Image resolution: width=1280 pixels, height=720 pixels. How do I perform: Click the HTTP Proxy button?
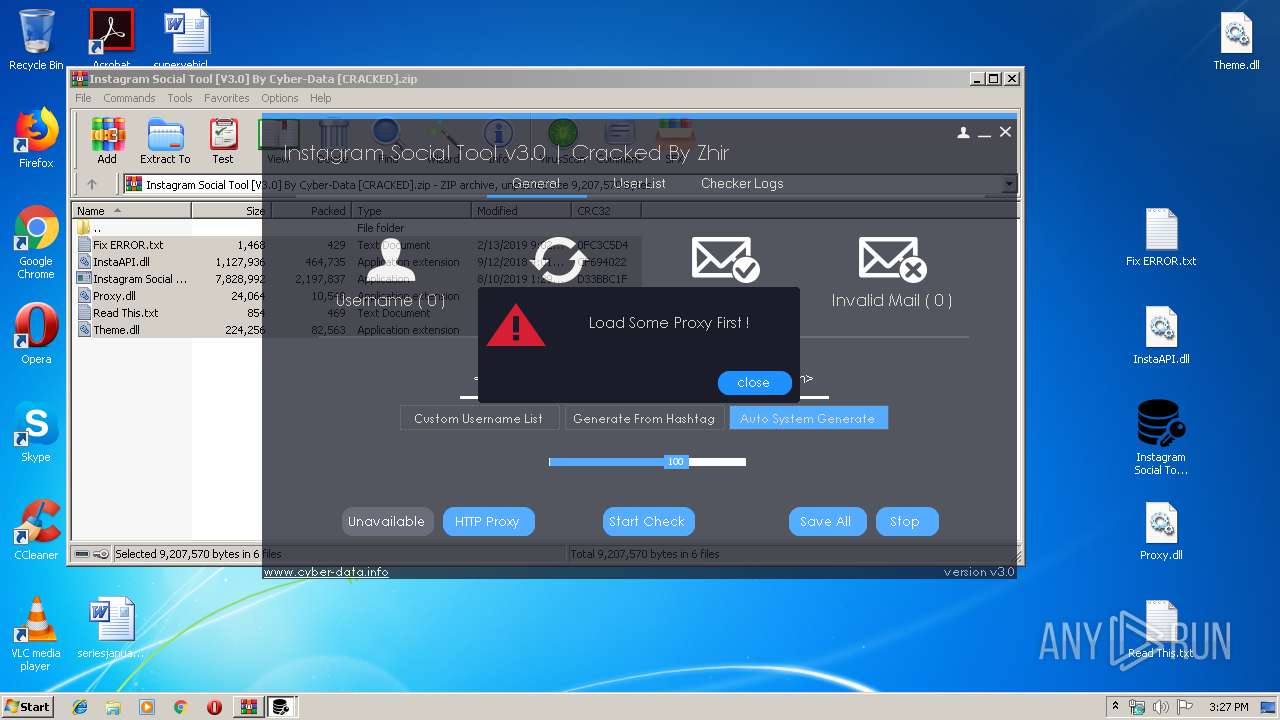click(x=488, y=521)
